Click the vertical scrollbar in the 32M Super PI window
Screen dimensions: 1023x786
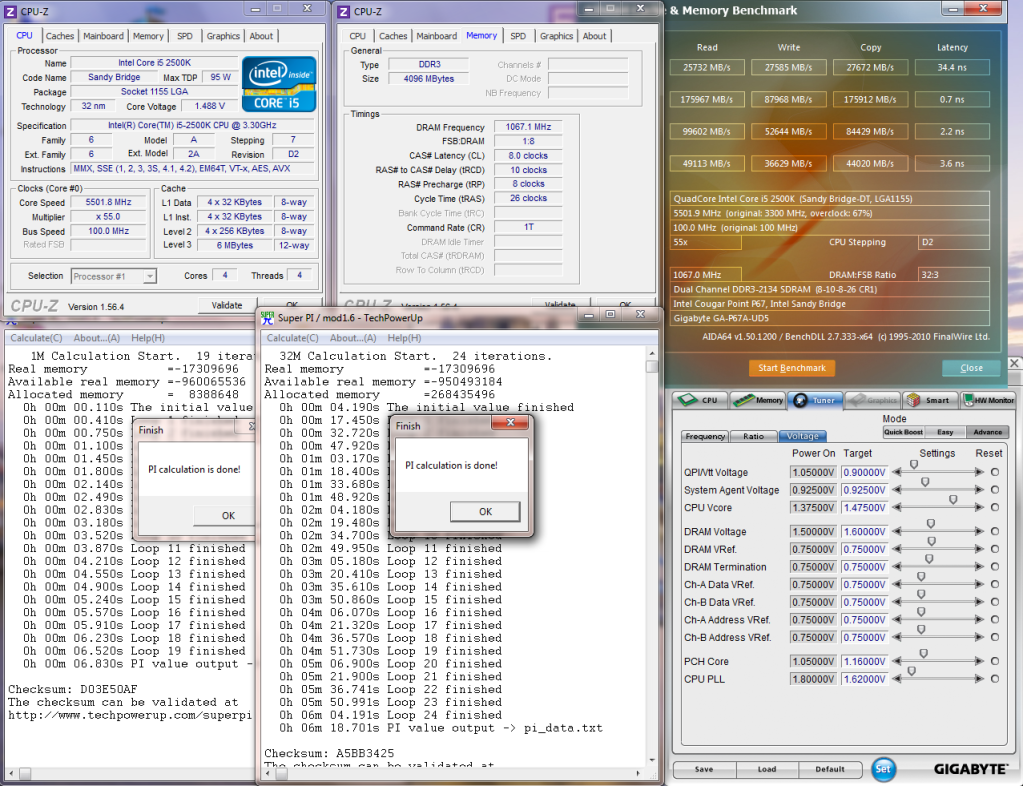(652, 556)
